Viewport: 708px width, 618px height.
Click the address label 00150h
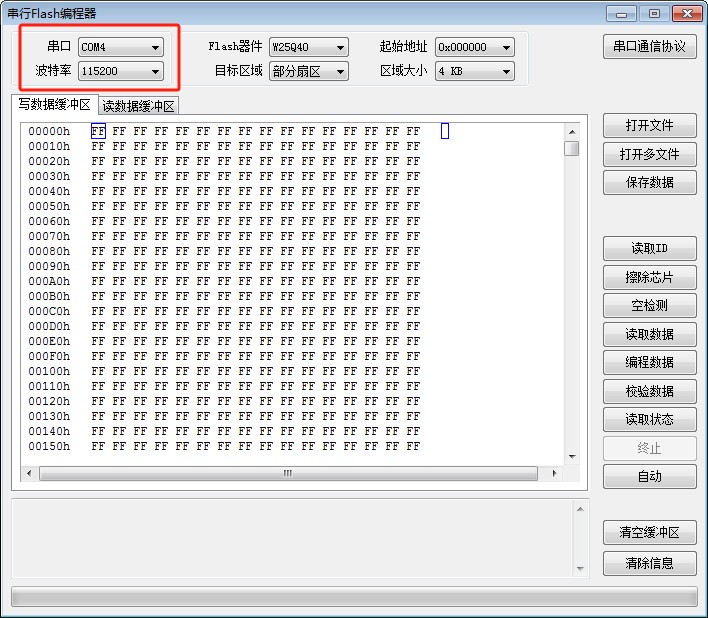pyautogui.click(x=49, y=446)
